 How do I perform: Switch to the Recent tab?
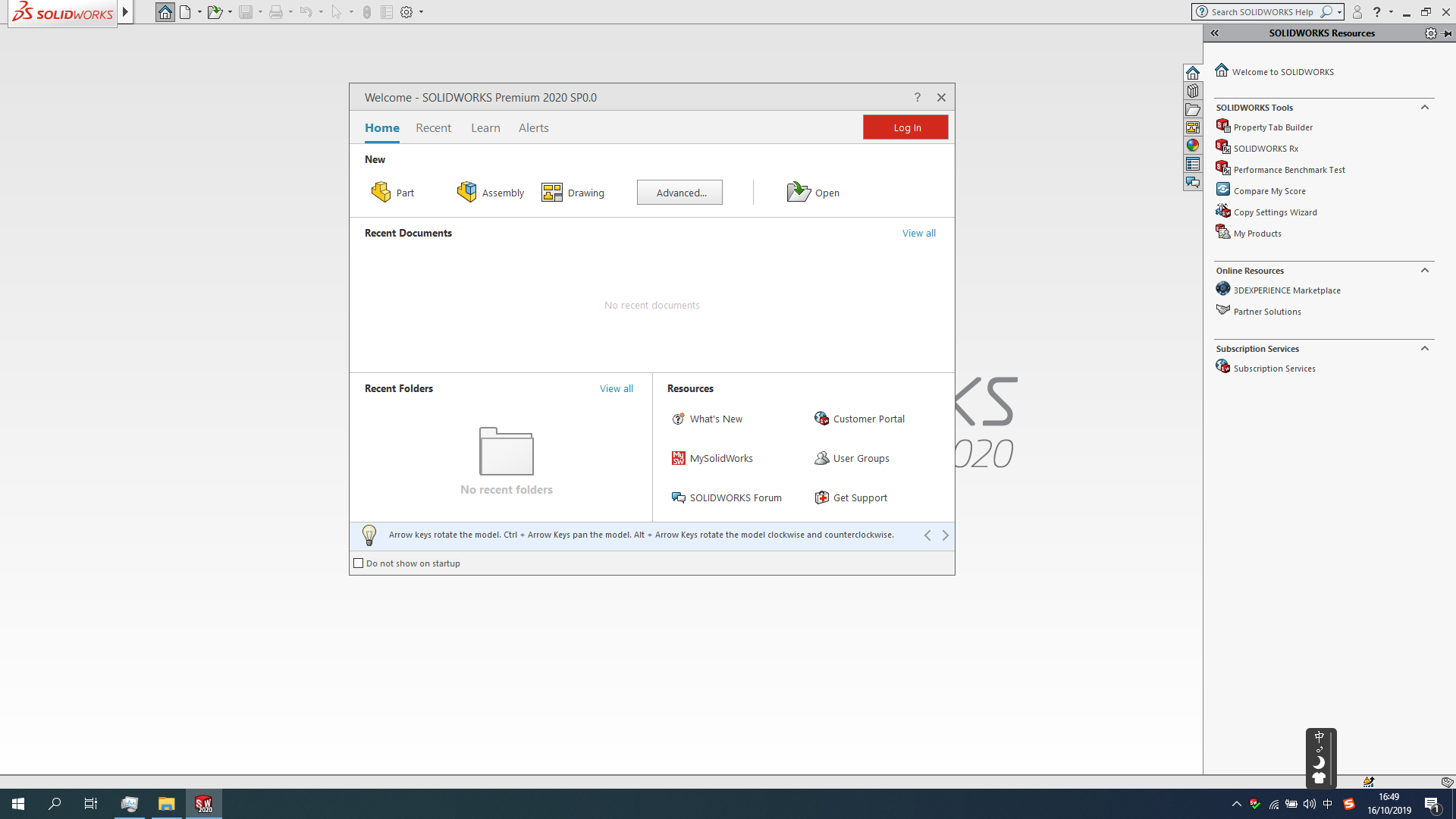tap(433, 128)
